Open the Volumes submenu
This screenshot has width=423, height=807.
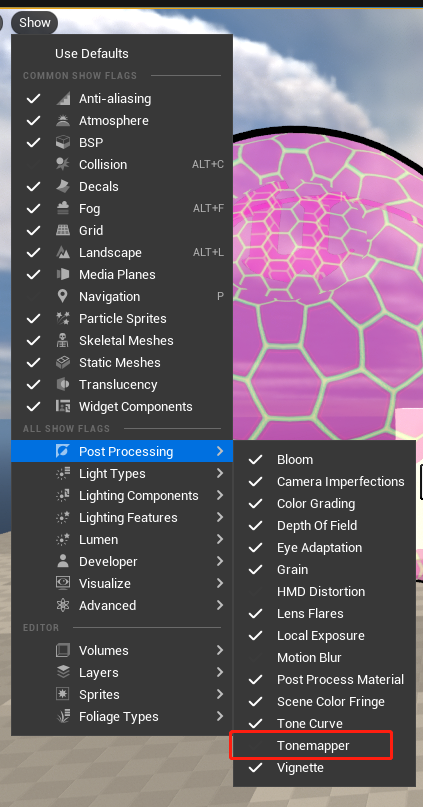(122, 651)
